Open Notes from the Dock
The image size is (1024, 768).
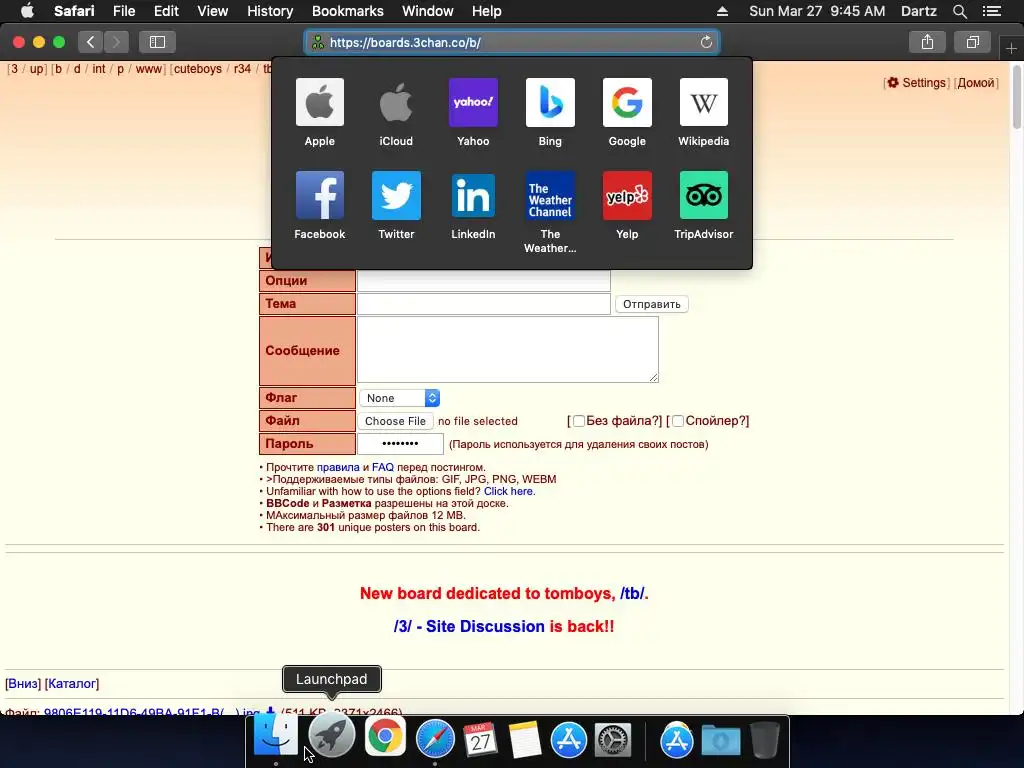tap(524, 739)
